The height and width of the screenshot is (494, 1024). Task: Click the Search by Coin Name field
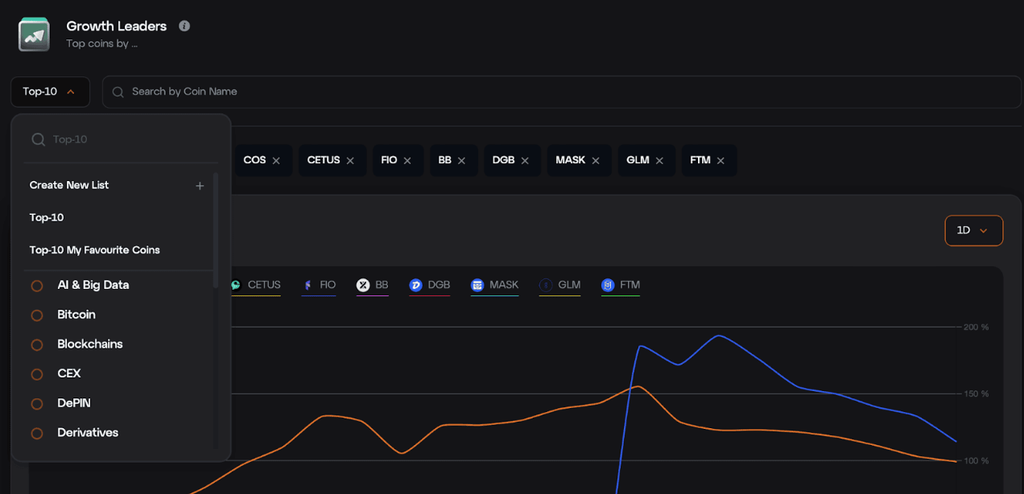(x=562, y=92)
